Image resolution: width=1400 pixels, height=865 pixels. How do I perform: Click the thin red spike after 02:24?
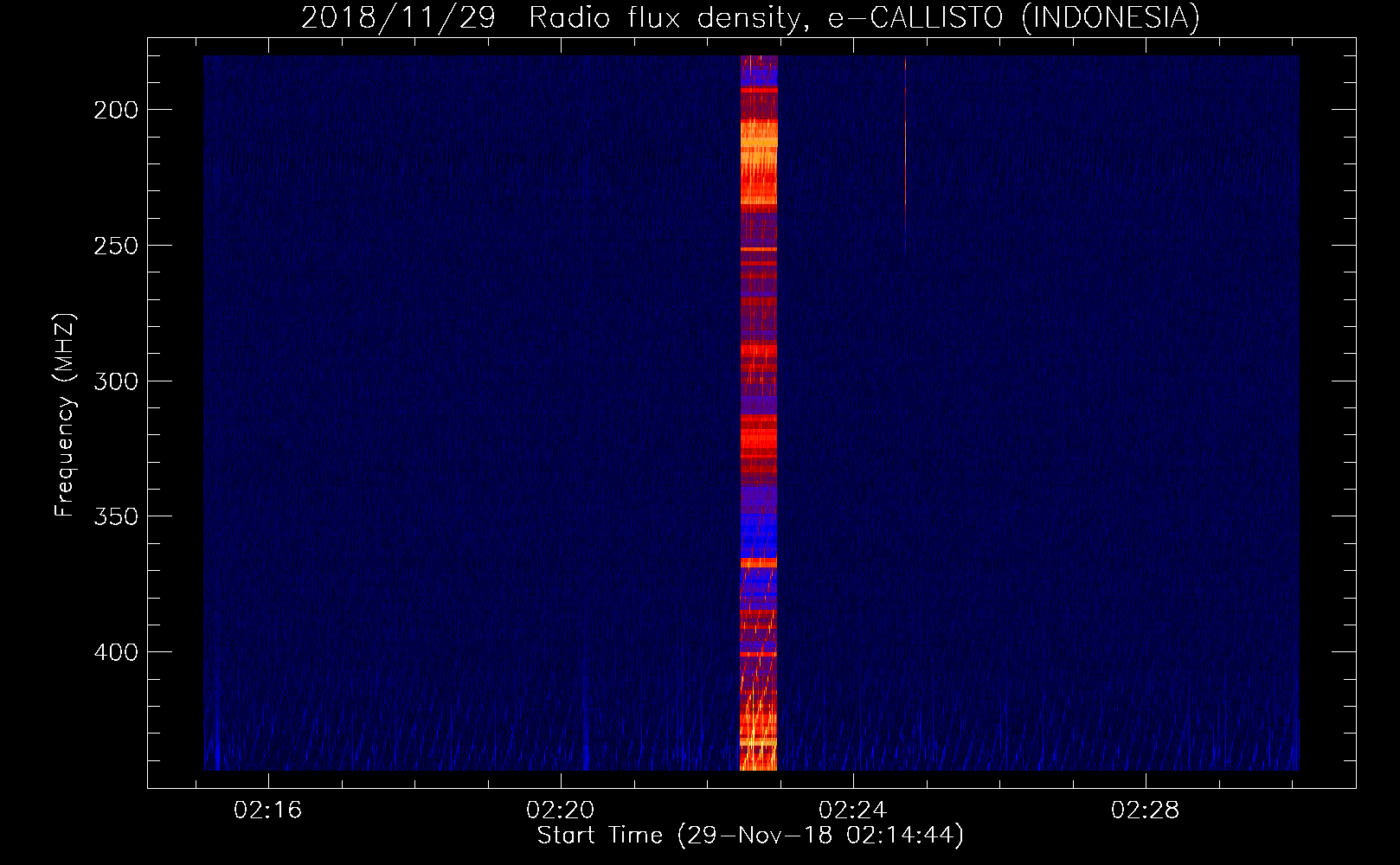pos(905,152)
